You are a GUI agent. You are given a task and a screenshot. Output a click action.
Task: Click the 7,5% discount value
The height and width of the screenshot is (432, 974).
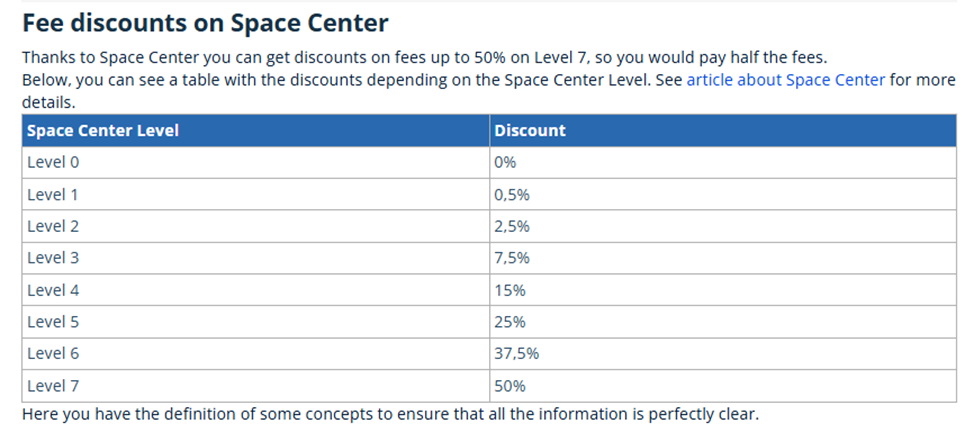point(511,258)
